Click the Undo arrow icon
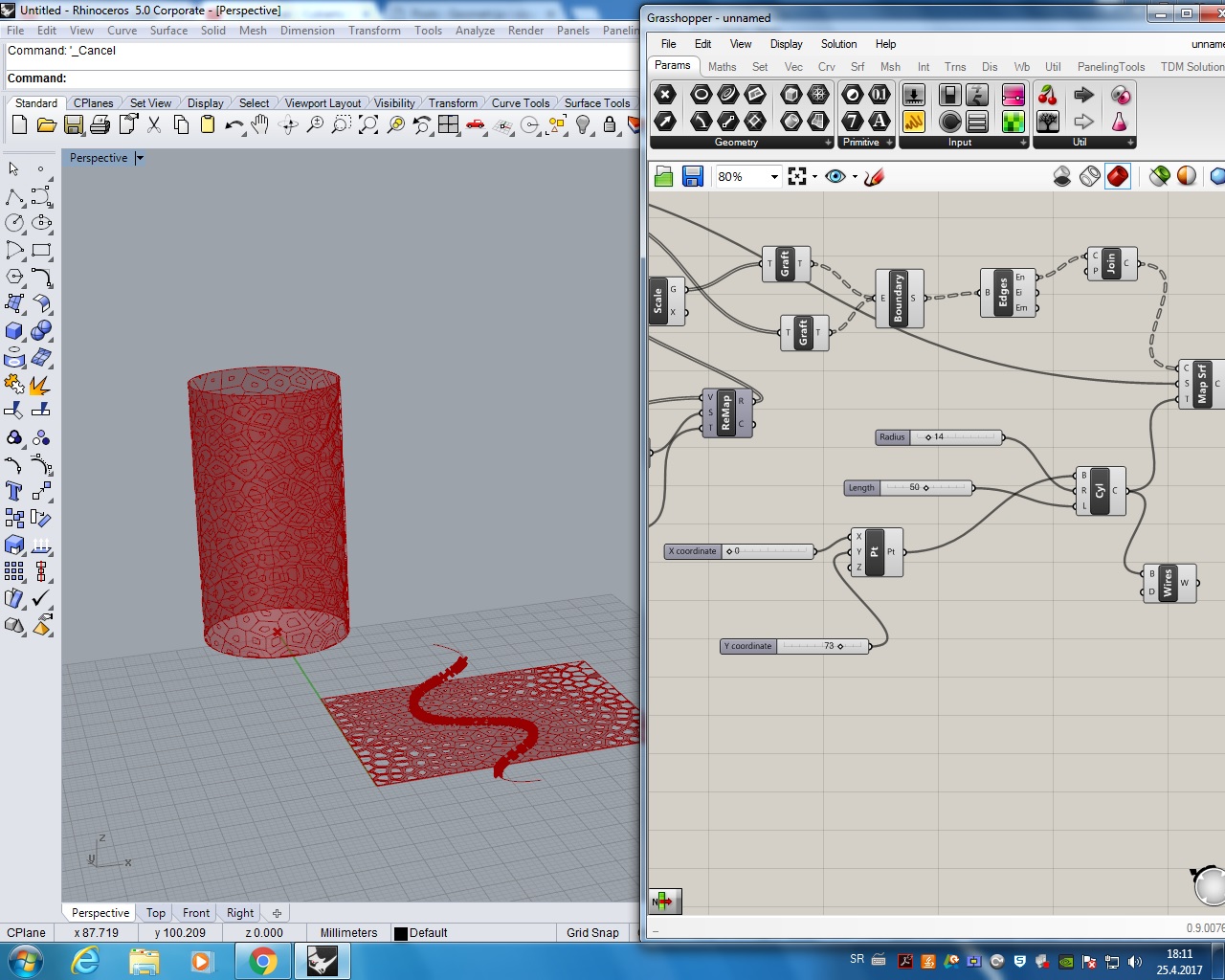 [x=234, y=124]
